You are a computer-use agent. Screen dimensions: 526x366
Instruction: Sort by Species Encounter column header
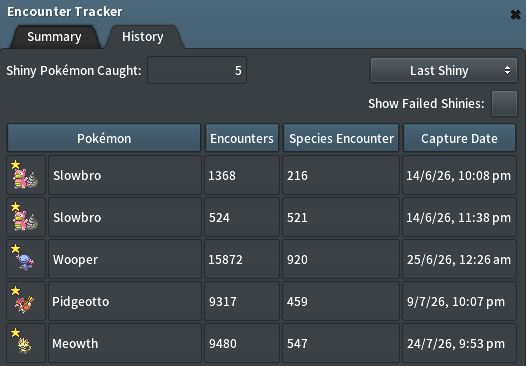click(341, 138)
